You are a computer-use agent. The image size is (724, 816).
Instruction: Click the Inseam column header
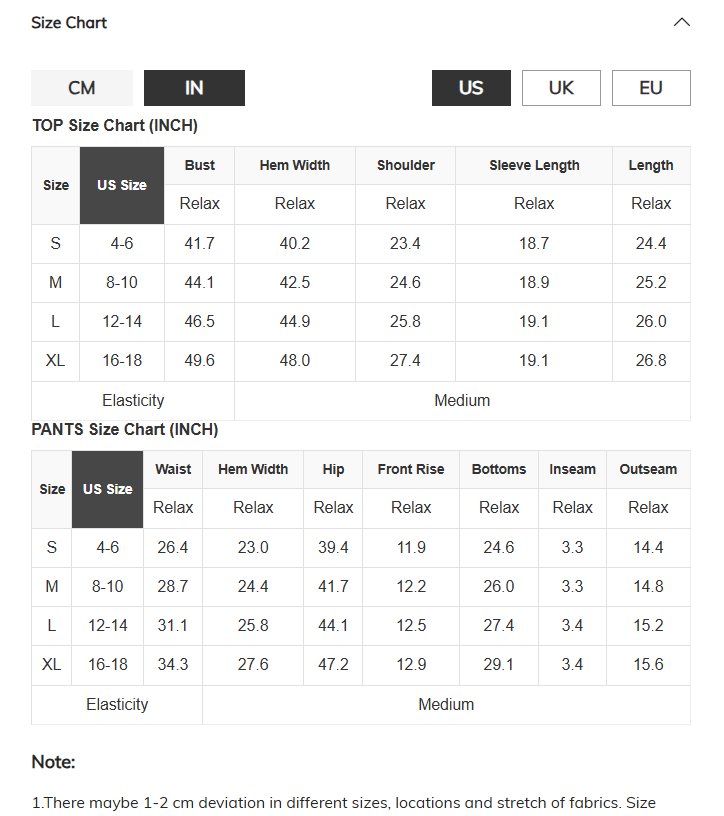pyautogui.click(x=572, y=469)
